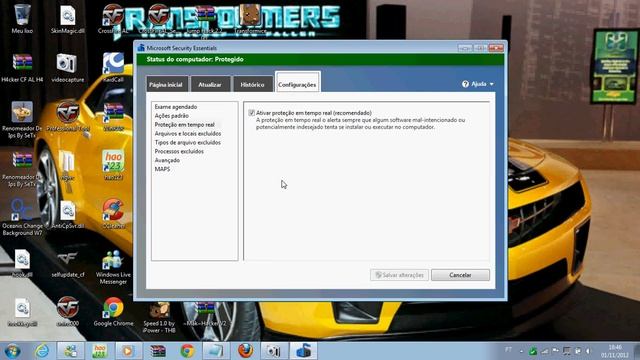Open Internet Explorer from taskbar
The width and height of the screenshot is (640, 360).
tap(42, 351)
